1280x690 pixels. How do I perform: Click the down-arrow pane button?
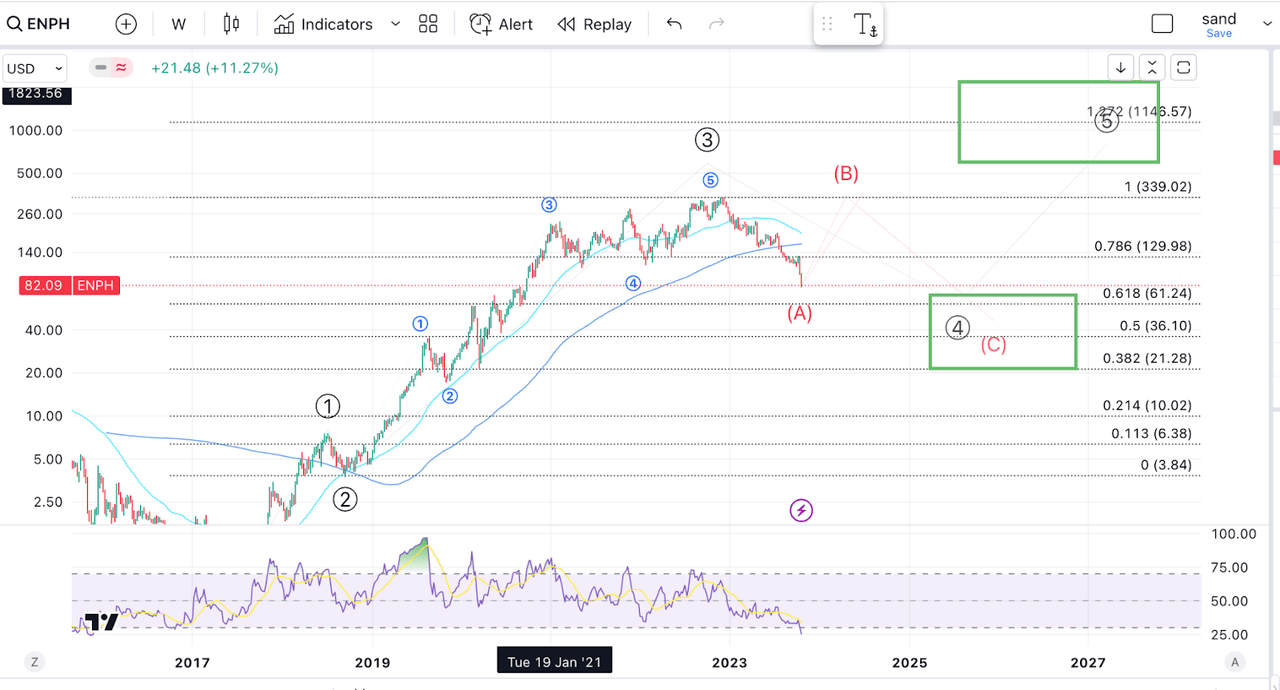tap(1121, 68)
